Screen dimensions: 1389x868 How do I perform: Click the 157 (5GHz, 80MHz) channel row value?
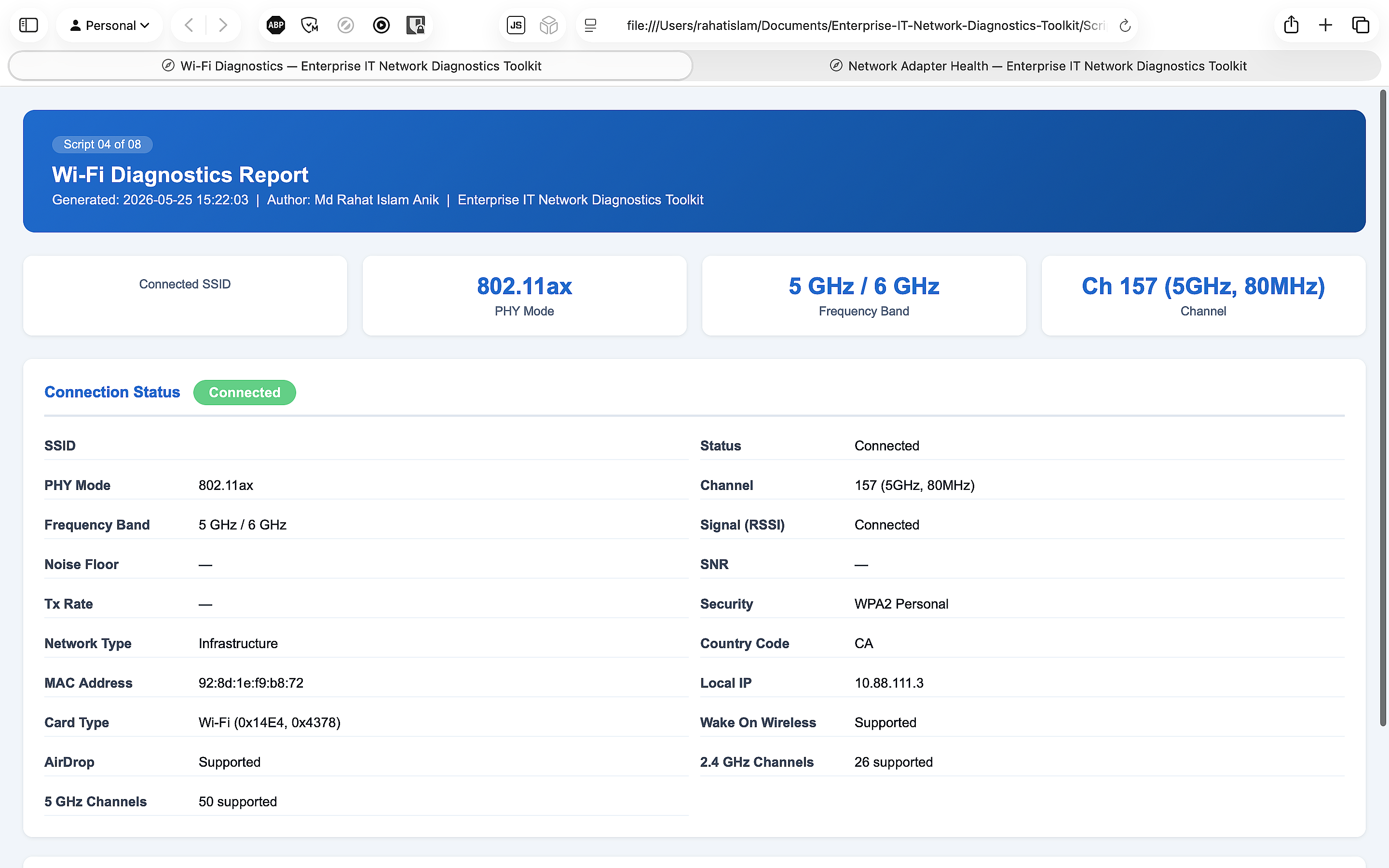click(914, 485)
